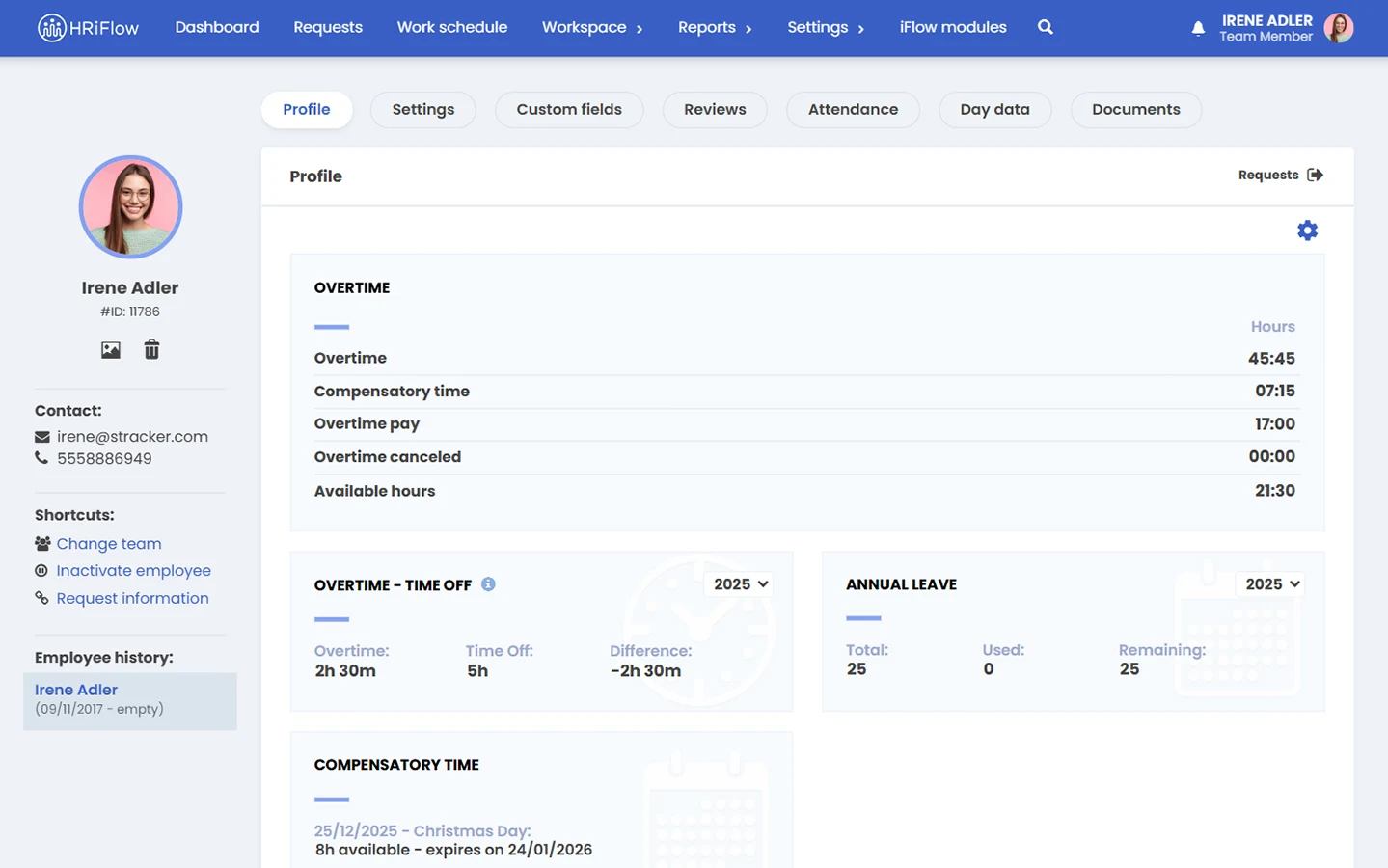The height and width of the screenshot is (868, 1388).
Task: Click the HRiFlow logo
Action: coord(88,28)
